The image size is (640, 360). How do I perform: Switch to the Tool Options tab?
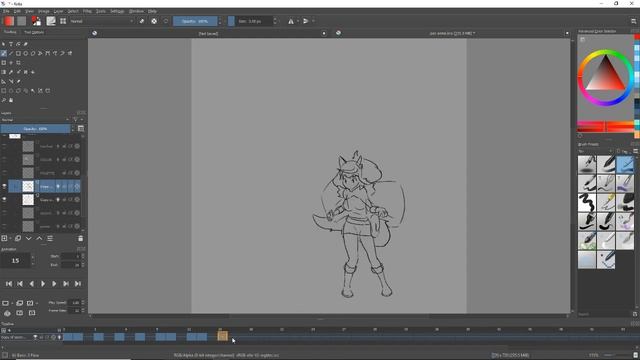point(34,32)
